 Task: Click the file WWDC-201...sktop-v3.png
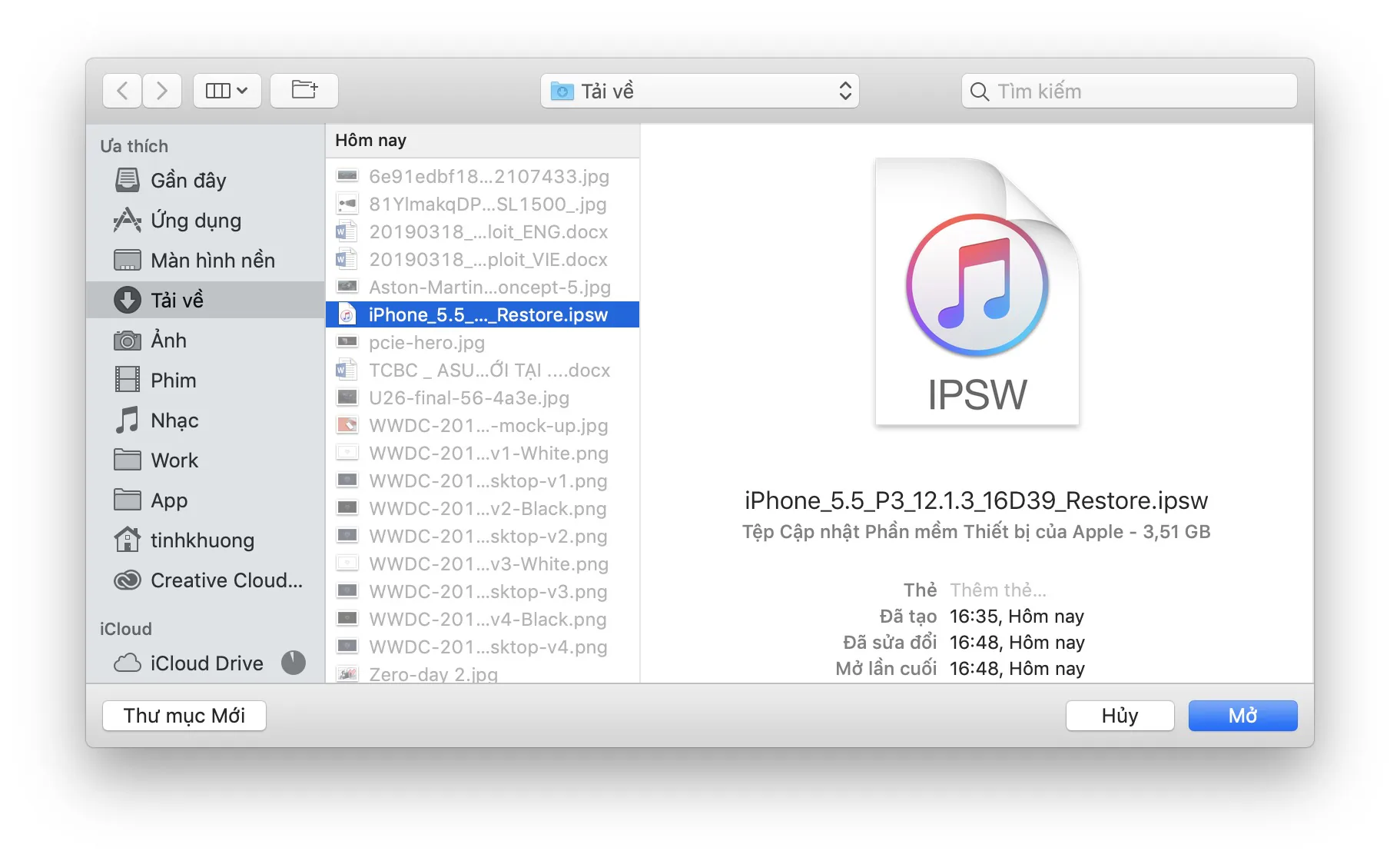(x=483, y=591)
